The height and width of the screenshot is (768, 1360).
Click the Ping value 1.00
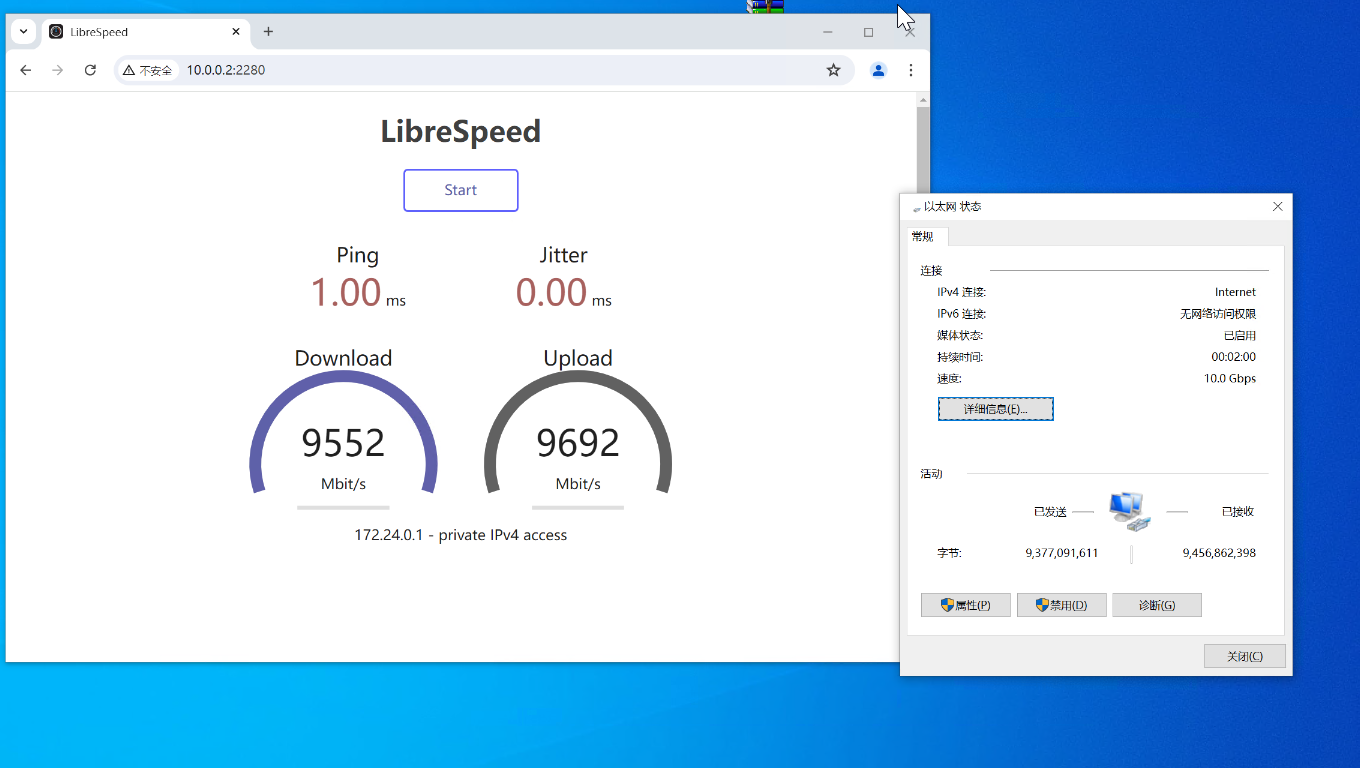pyautogui.click(x=346, y=292)
